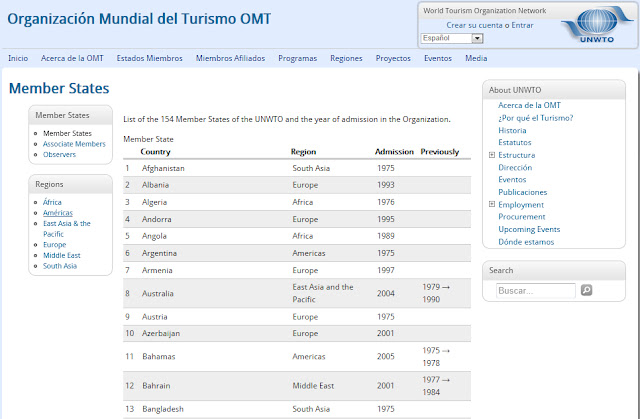This screenshot has height=419, width=640.
Task: Click Afghanistan in the table
Action: 163,168
